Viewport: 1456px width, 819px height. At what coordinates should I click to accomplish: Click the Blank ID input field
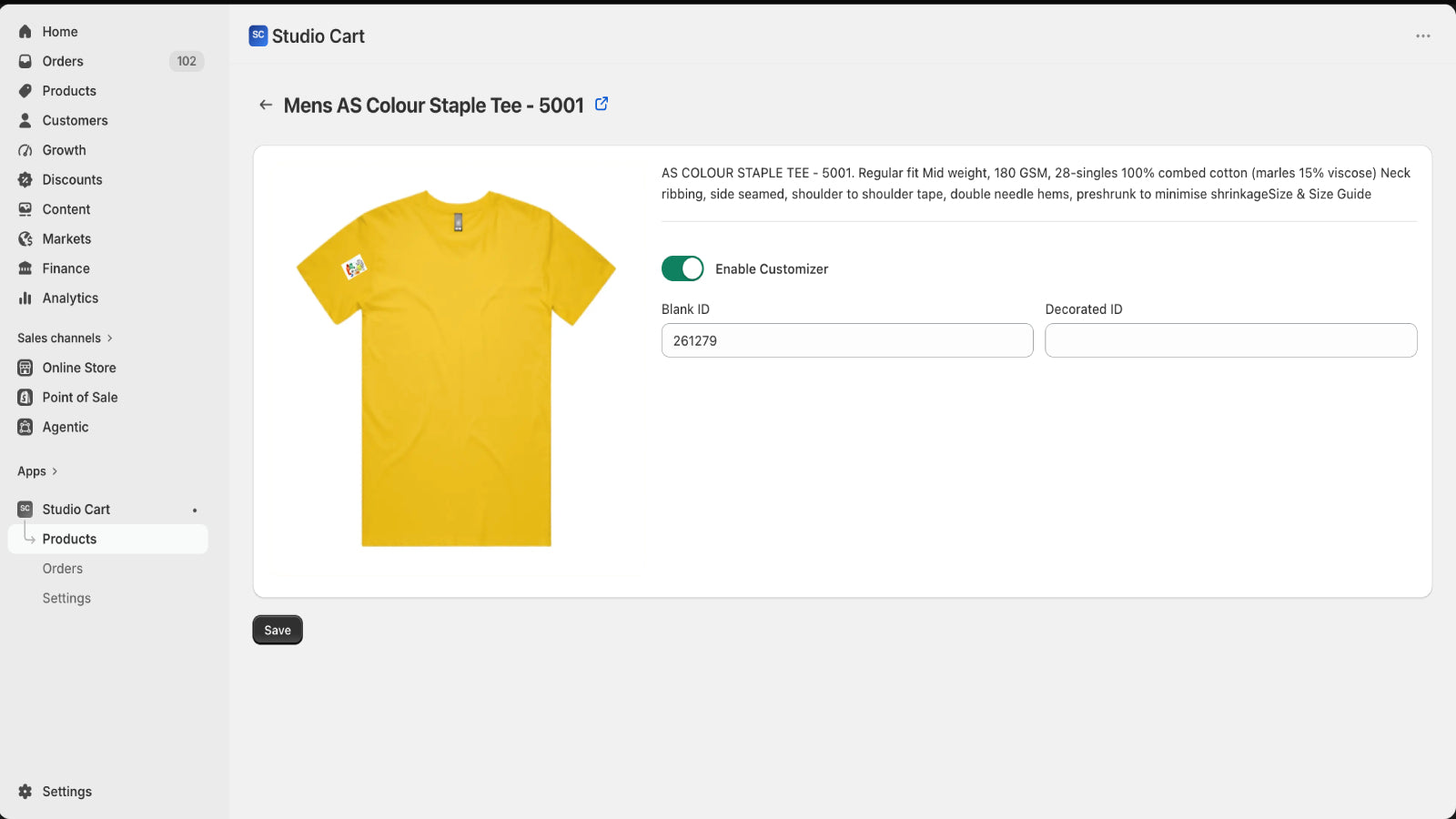click(x=847, y=340)
